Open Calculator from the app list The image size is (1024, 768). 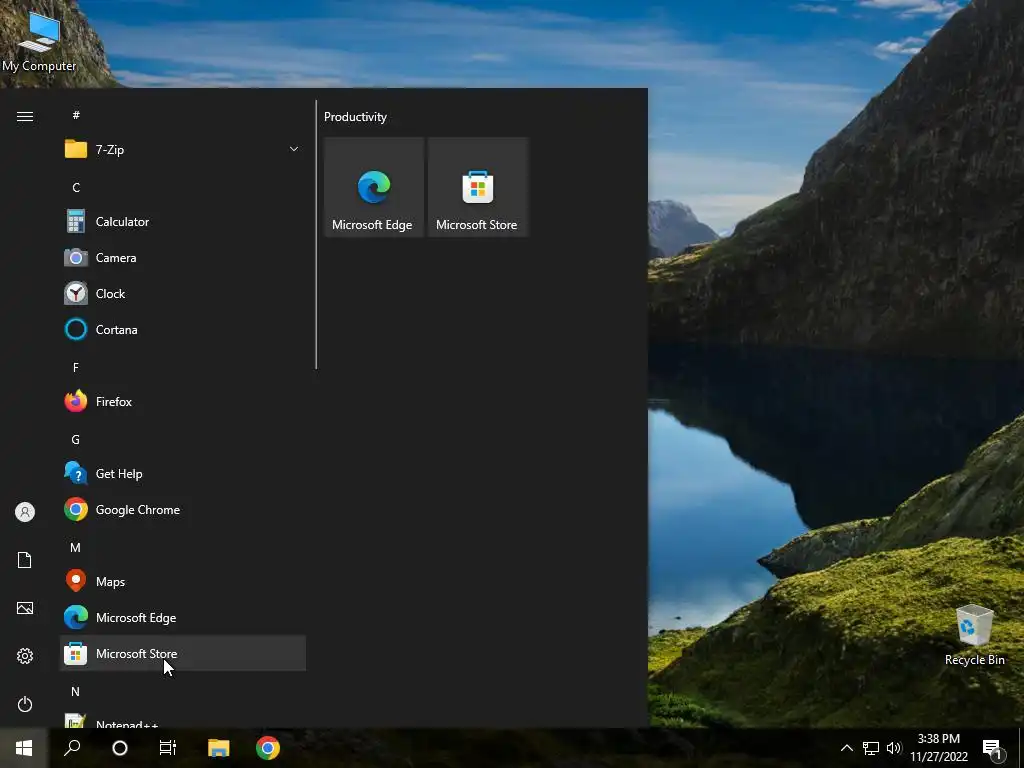tap(182, 222)
